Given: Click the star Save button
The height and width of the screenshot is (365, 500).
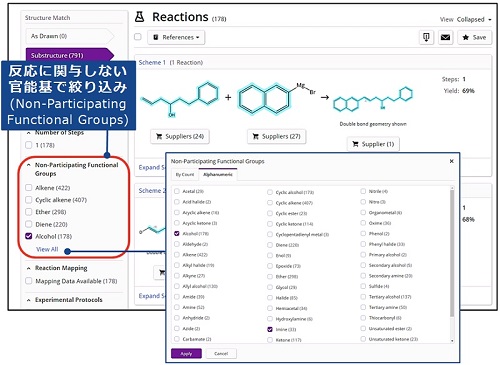Looking at the screenshot, I should click(x=474, y=37).
